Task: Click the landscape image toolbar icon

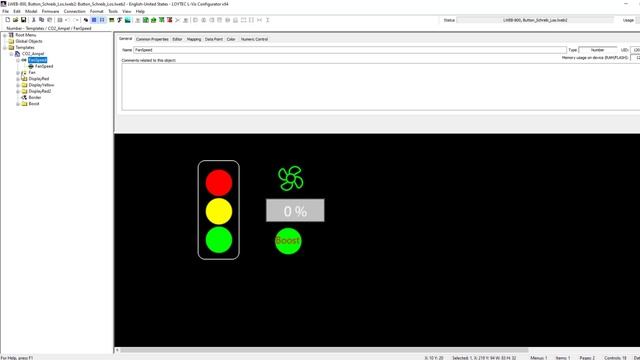Action: [x=128, y=20]
